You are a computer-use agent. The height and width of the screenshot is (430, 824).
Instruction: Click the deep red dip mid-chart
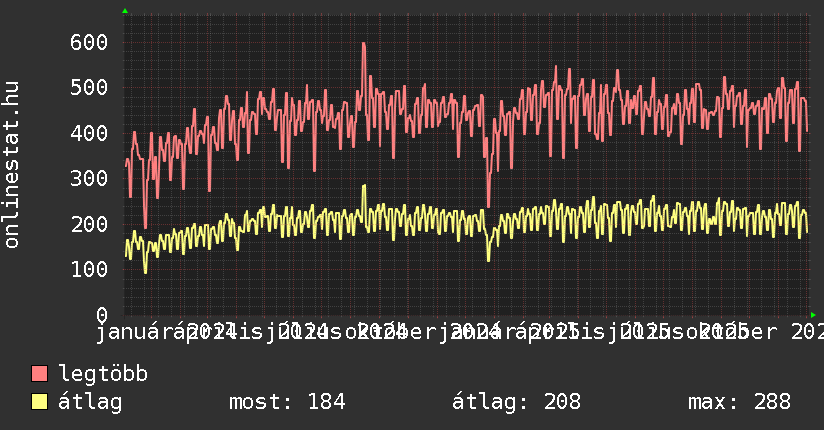[x=488, y=205]
